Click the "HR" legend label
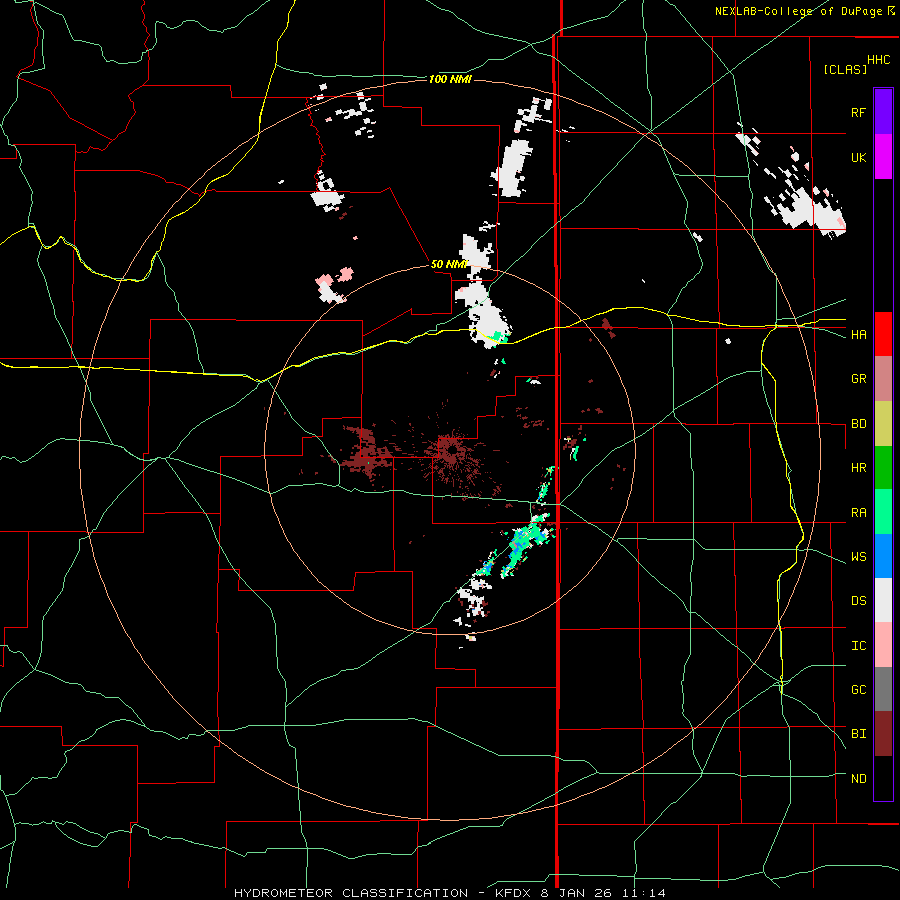Screen dimensions: 900x900 (858, 468)
